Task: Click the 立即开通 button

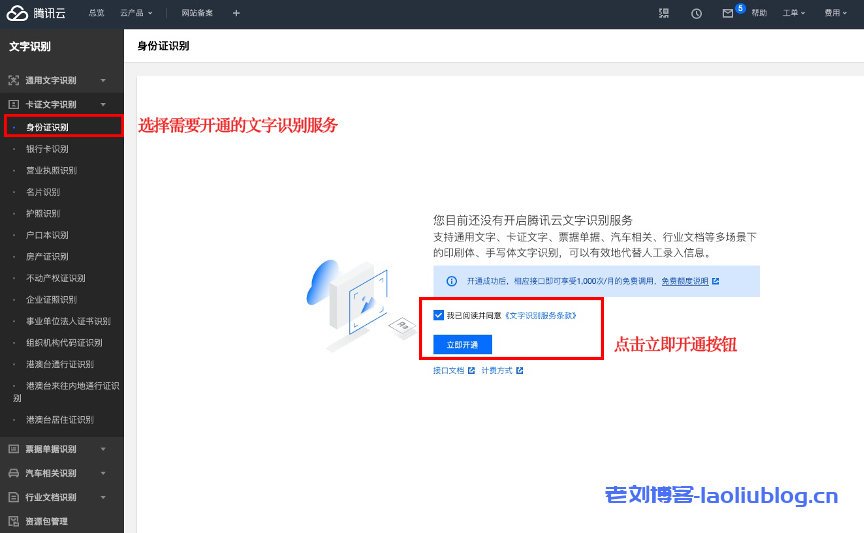Action: (x=462, y=344)
